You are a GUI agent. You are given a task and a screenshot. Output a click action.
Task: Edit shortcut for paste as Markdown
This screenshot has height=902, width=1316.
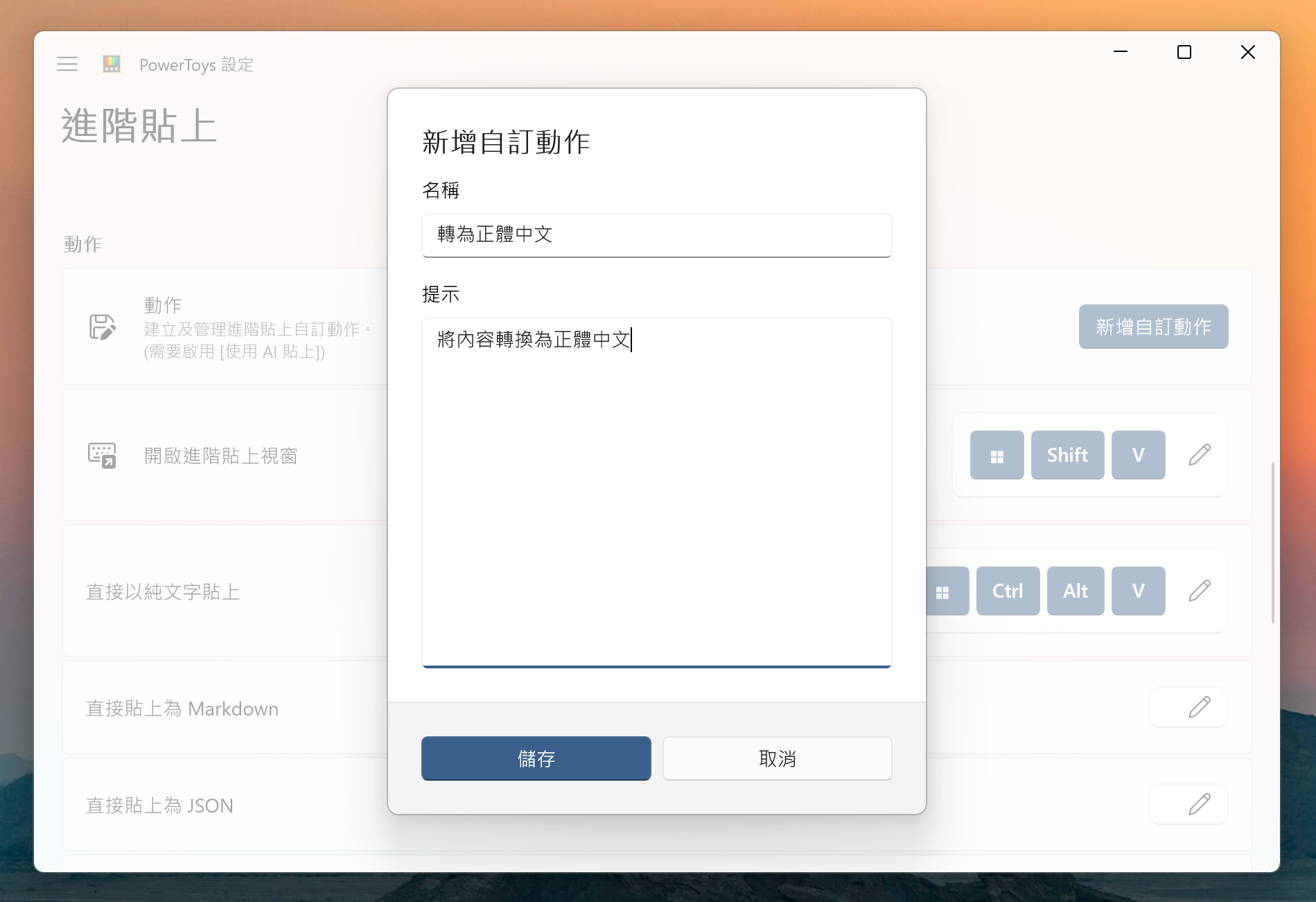tap(1200, 707)
